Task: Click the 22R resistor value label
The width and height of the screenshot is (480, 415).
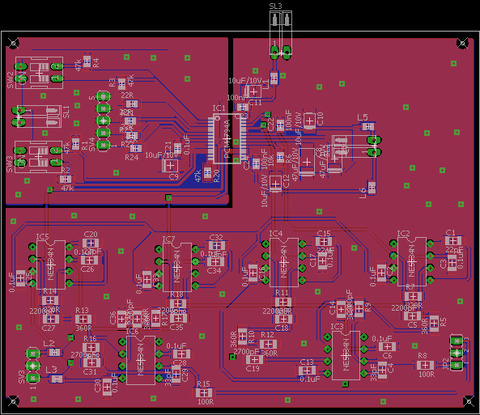Action: (127, 96)
